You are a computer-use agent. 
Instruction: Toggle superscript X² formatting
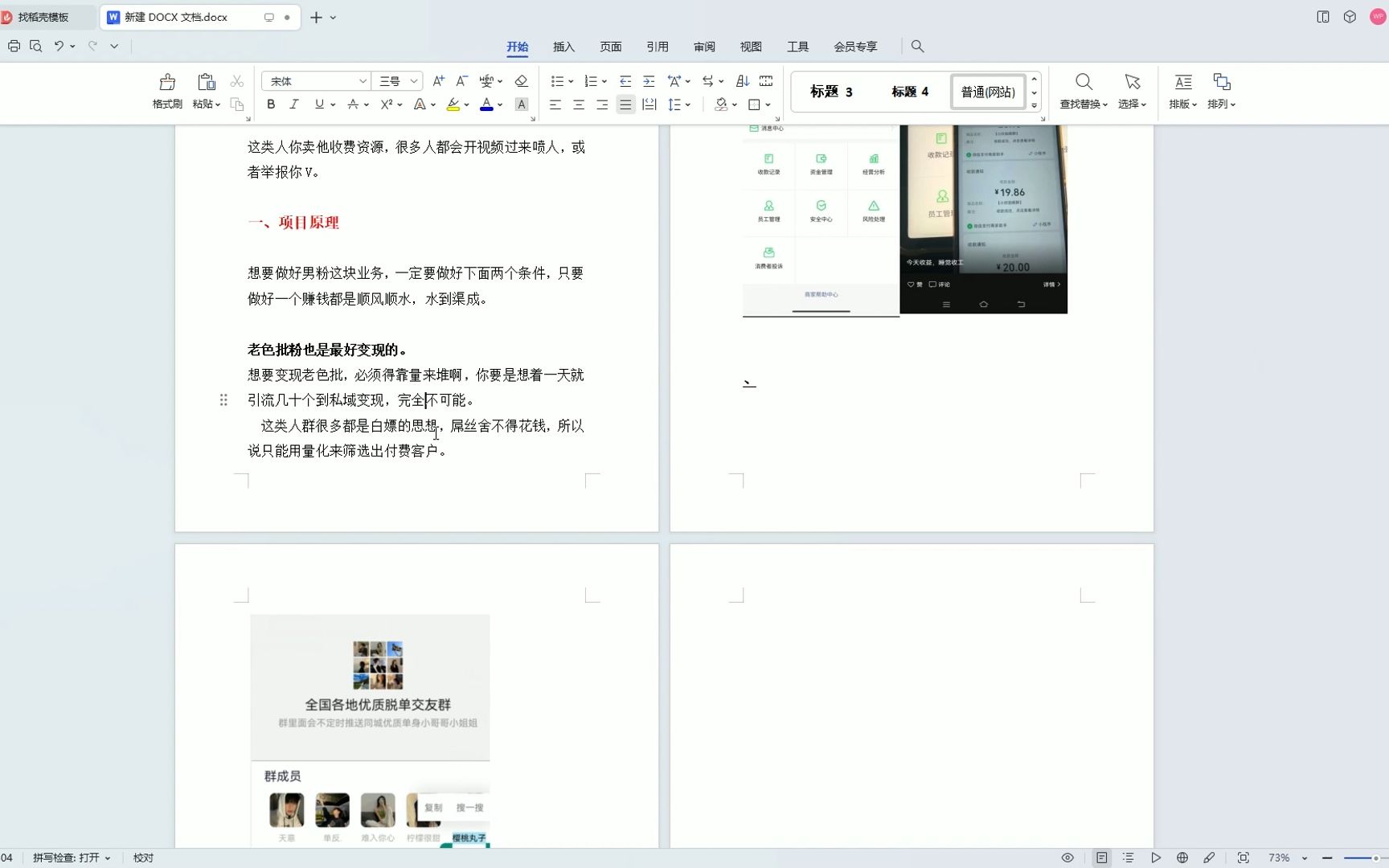point(386,104)
